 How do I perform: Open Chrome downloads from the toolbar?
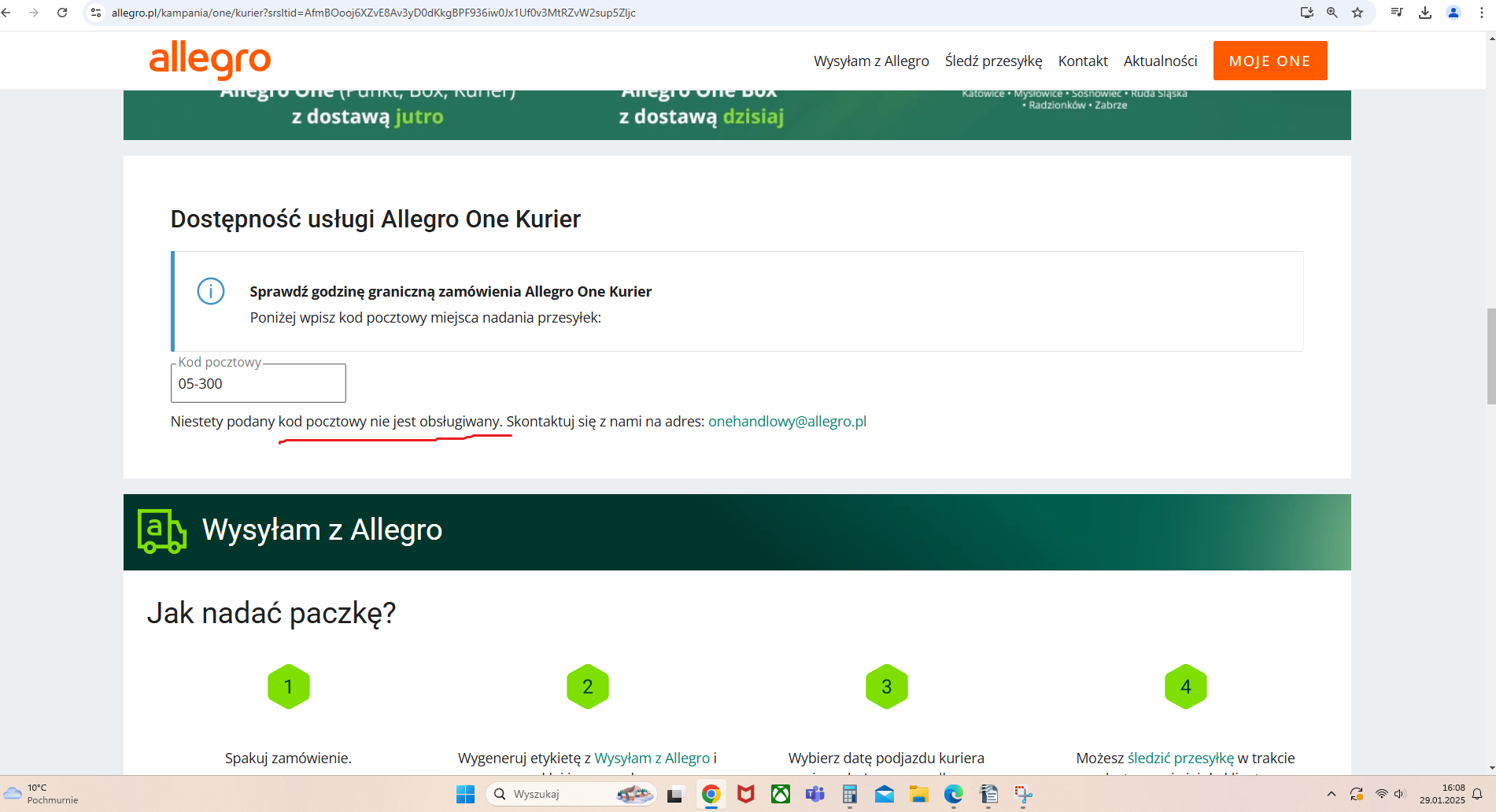coord(1425,13)
